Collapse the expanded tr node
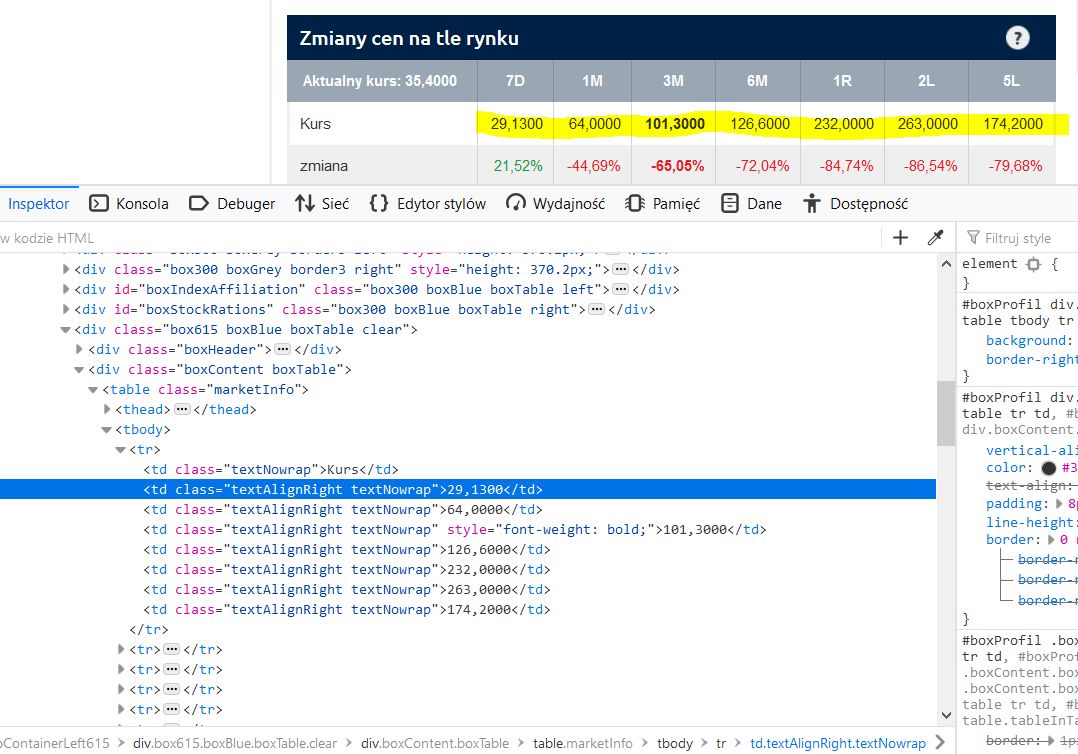Viewport: 1078px width, 754px height. (x=120, y=450)
